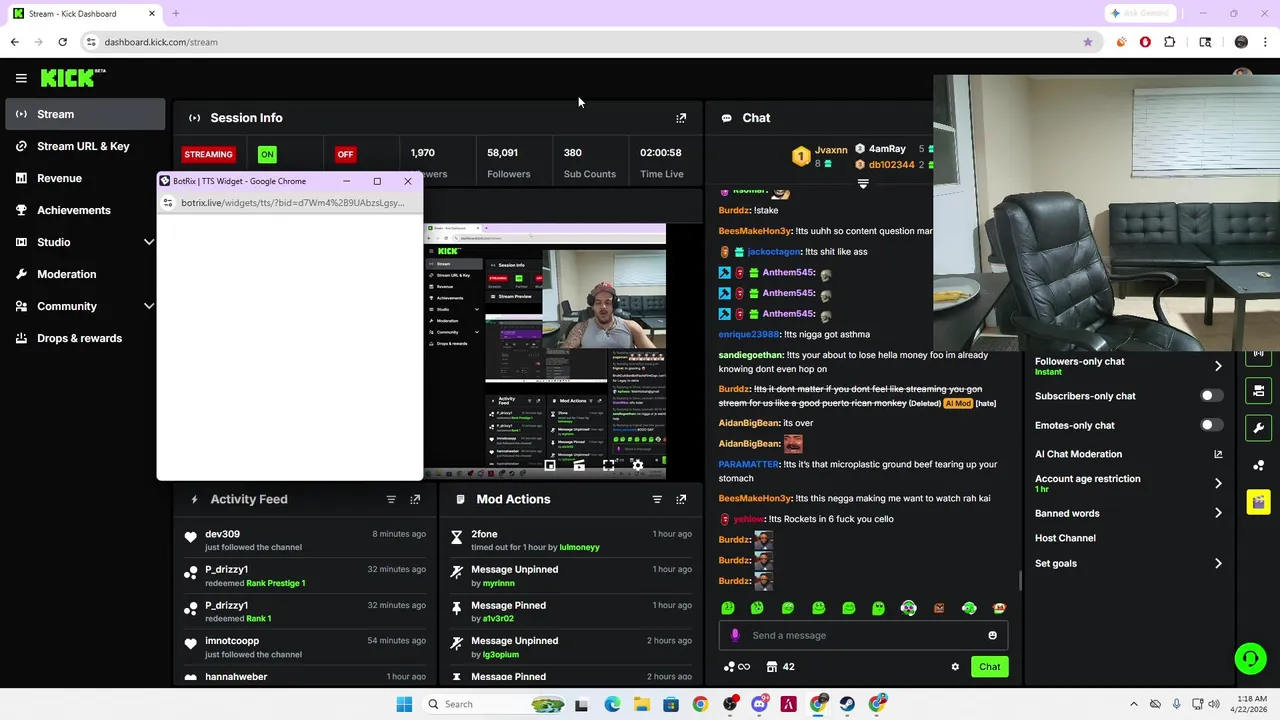
Task: Bookmark page with the star icon
Action: (x=1088, y=42)
